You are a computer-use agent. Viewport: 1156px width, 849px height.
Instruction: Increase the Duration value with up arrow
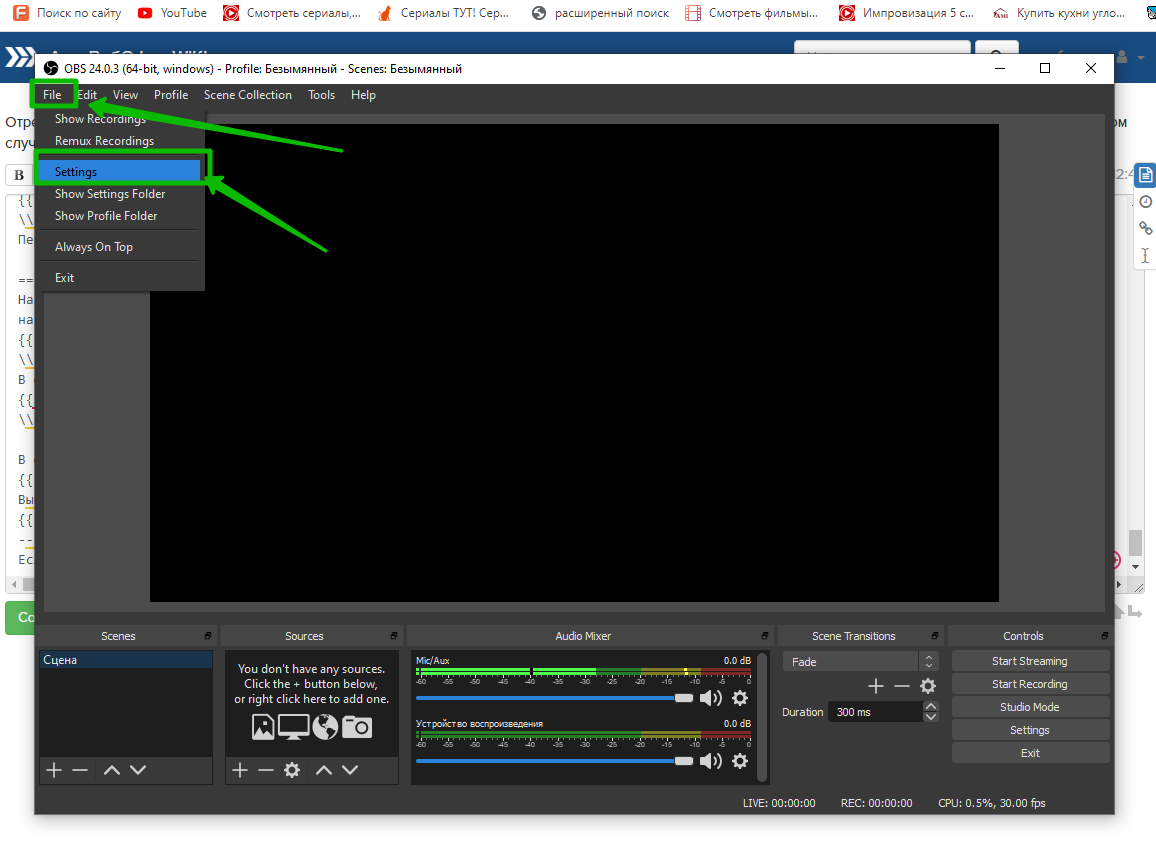click(x=931, y=707)
